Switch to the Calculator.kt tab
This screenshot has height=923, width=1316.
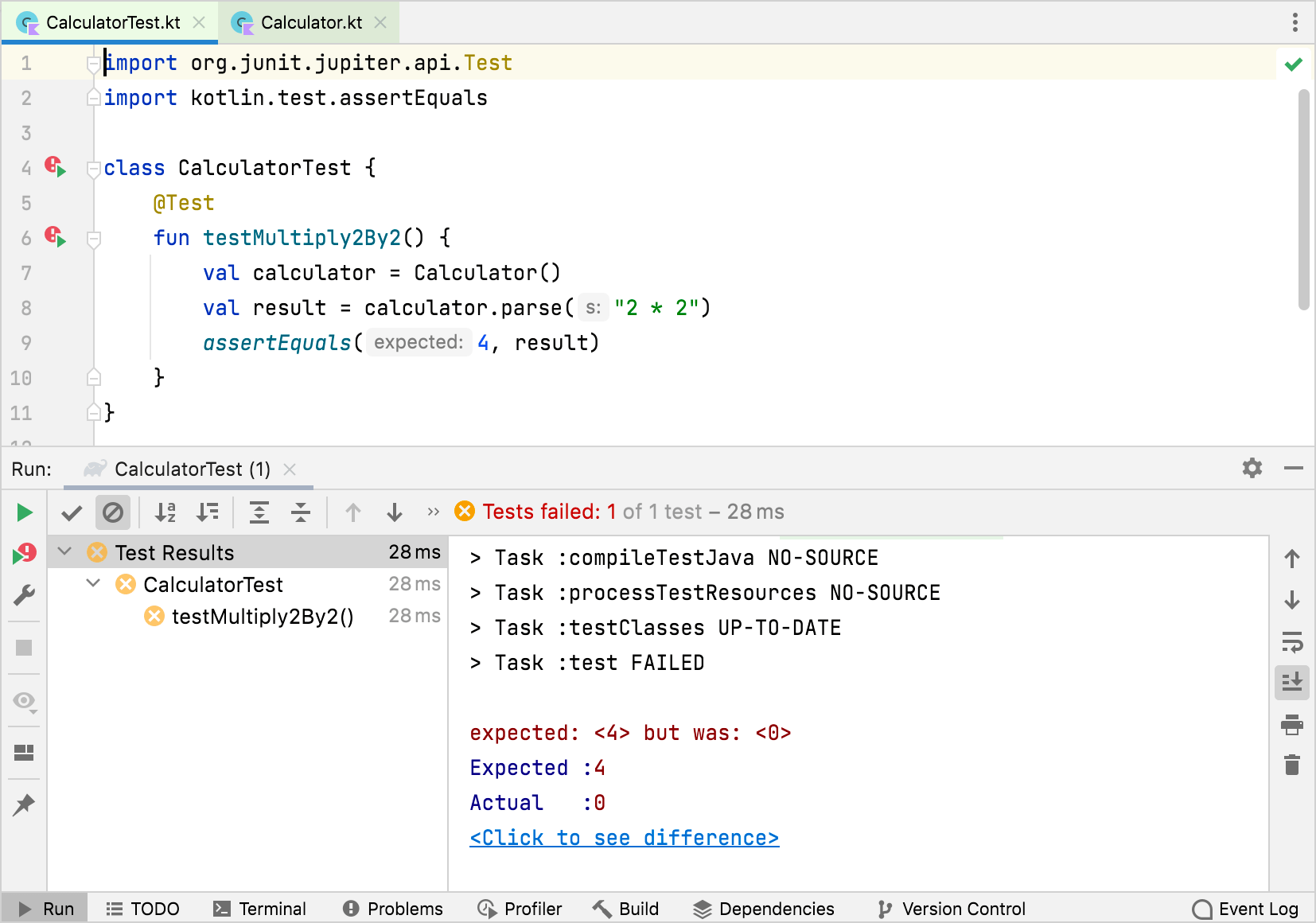click(x=309, y=22)
